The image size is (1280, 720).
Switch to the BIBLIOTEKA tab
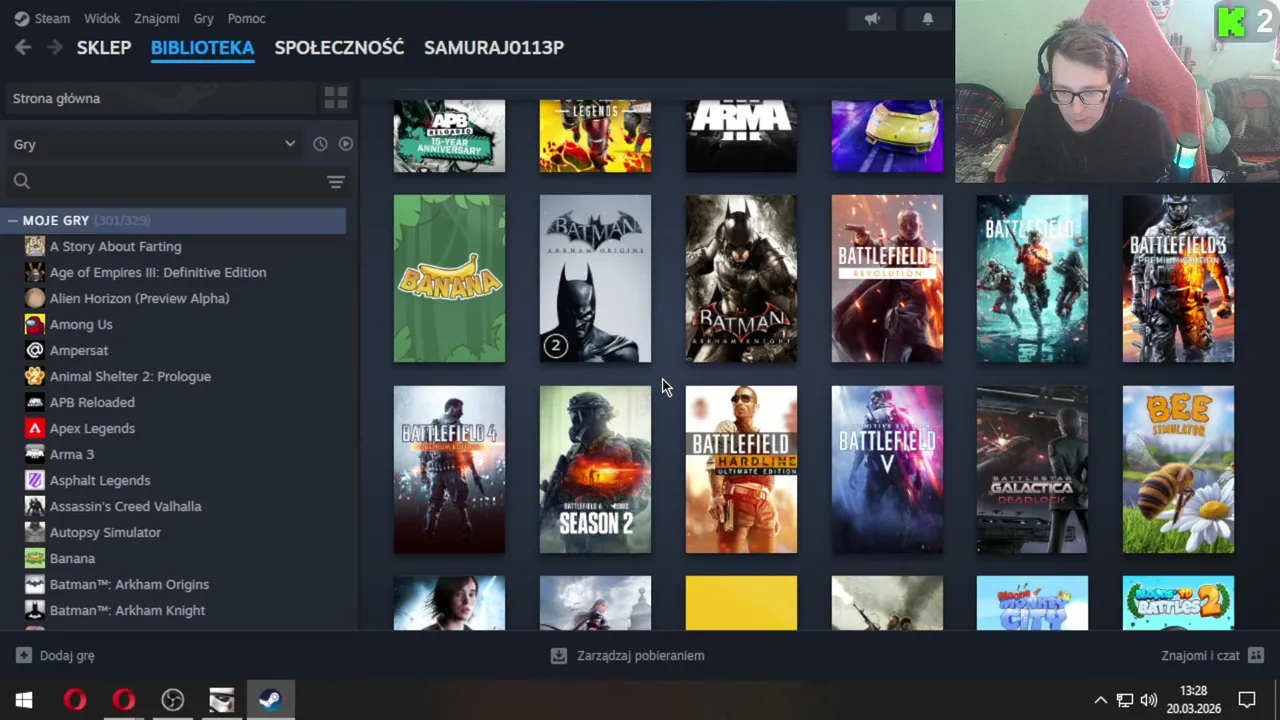click(203, 47)
